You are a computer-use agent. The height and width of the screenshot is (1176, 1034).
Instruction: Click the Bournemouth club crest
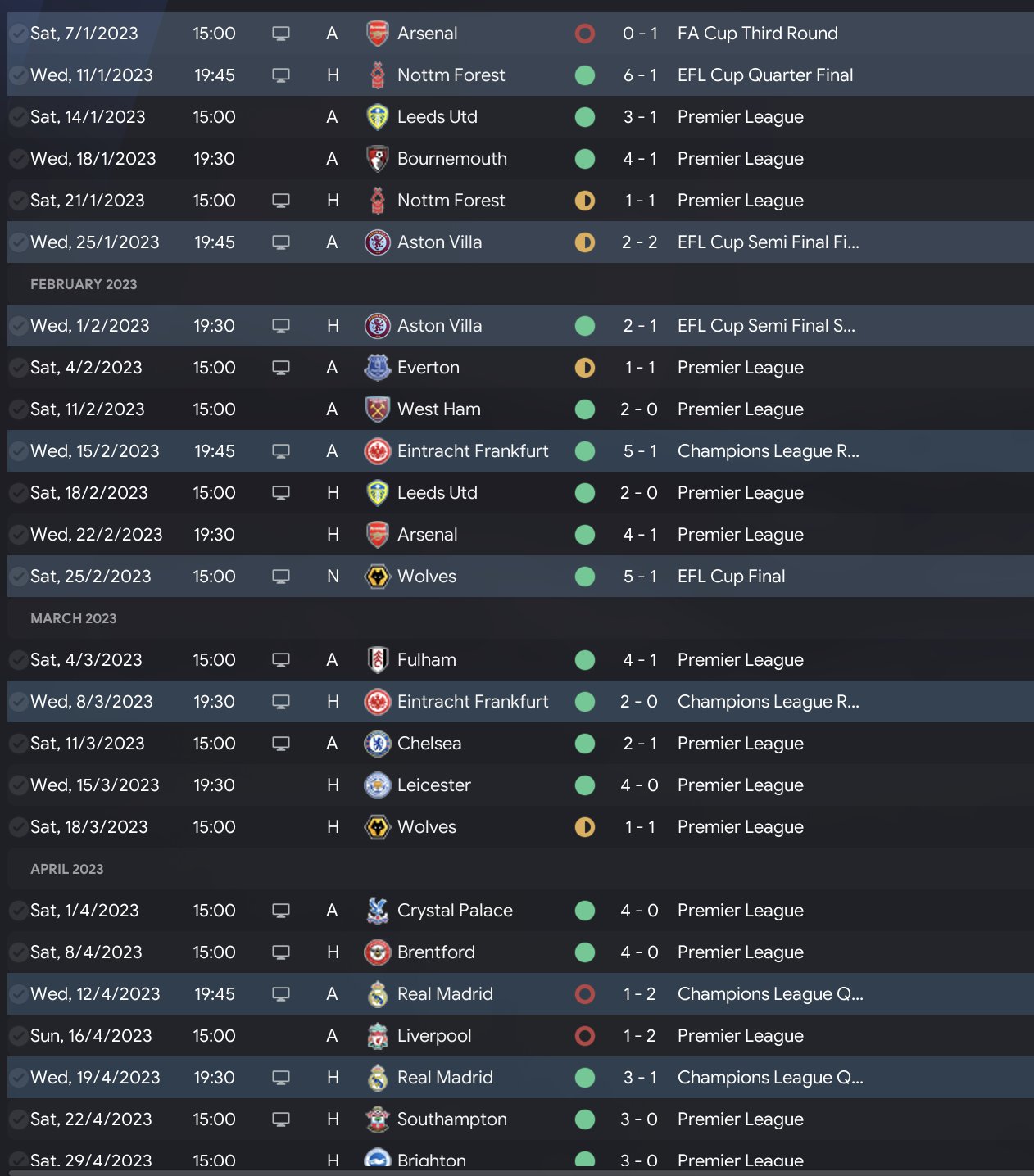377,159
